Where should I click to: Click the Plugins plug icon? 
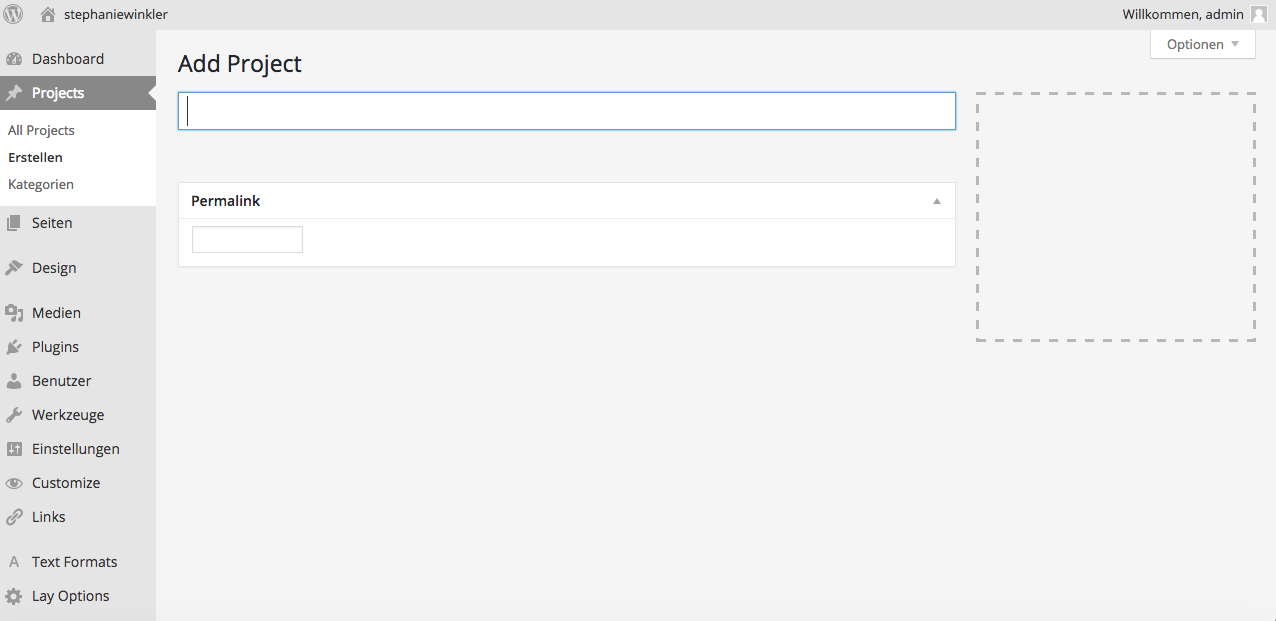(x=14, y=347)
